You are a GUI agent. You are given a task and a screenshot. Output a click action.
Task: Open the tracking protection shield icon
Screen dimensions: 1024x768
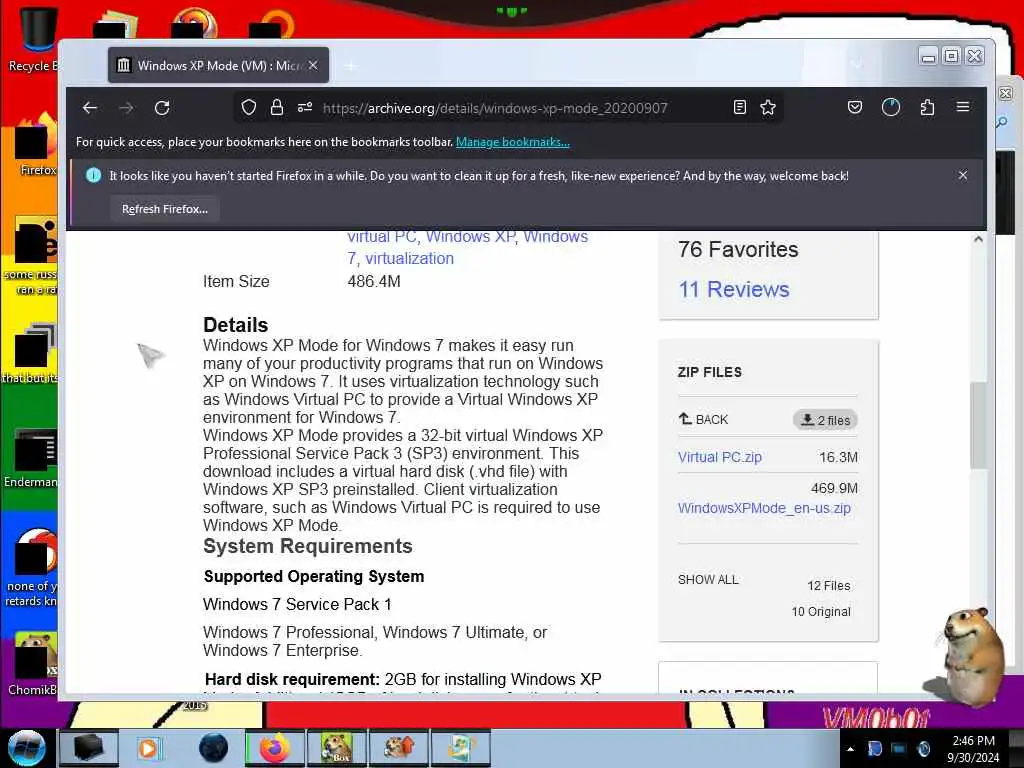tap(249, 108)
